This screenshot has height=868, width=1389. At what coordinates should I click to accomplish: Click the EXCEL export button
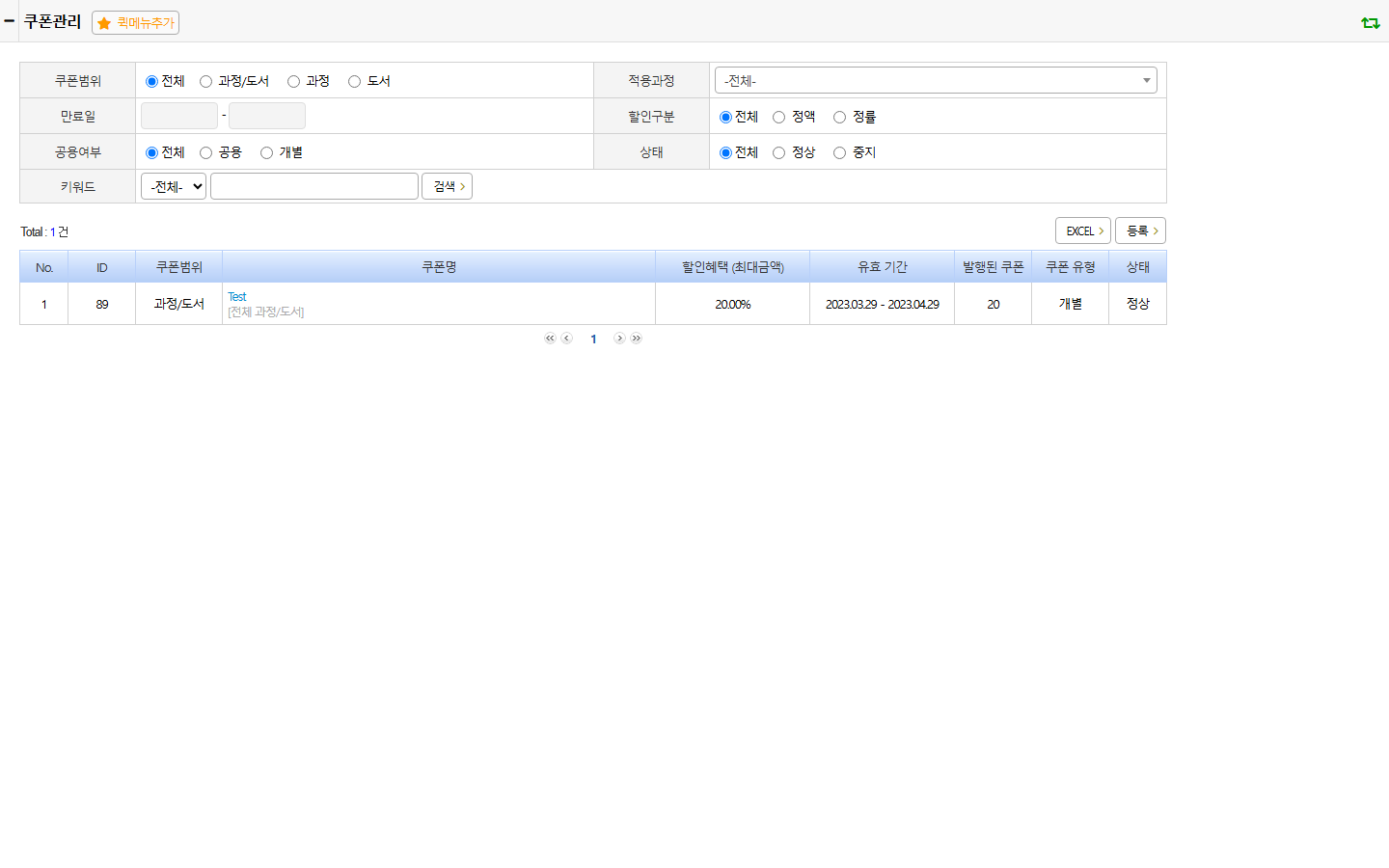coord(1083,231)
